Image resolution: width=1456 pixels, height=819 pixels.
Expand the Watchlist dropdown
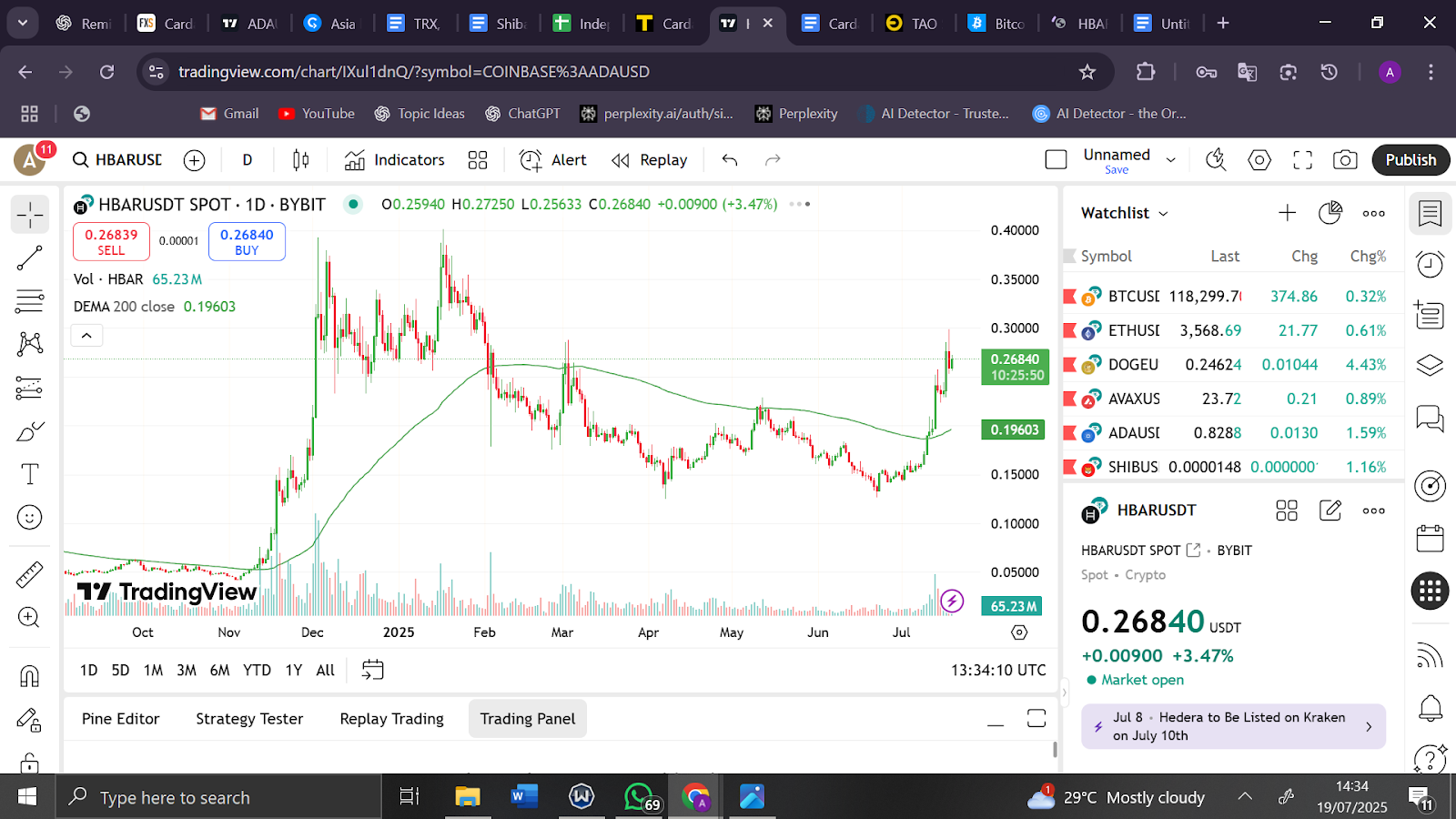point(1125,213)
